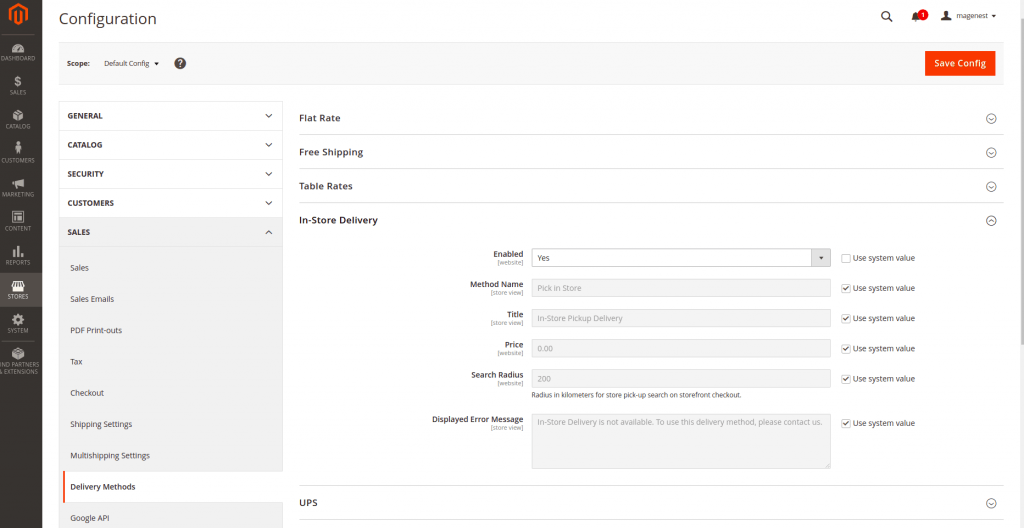1024x528 pixels.
Task: Select the Sales tab under Sales
Action: 172,267
